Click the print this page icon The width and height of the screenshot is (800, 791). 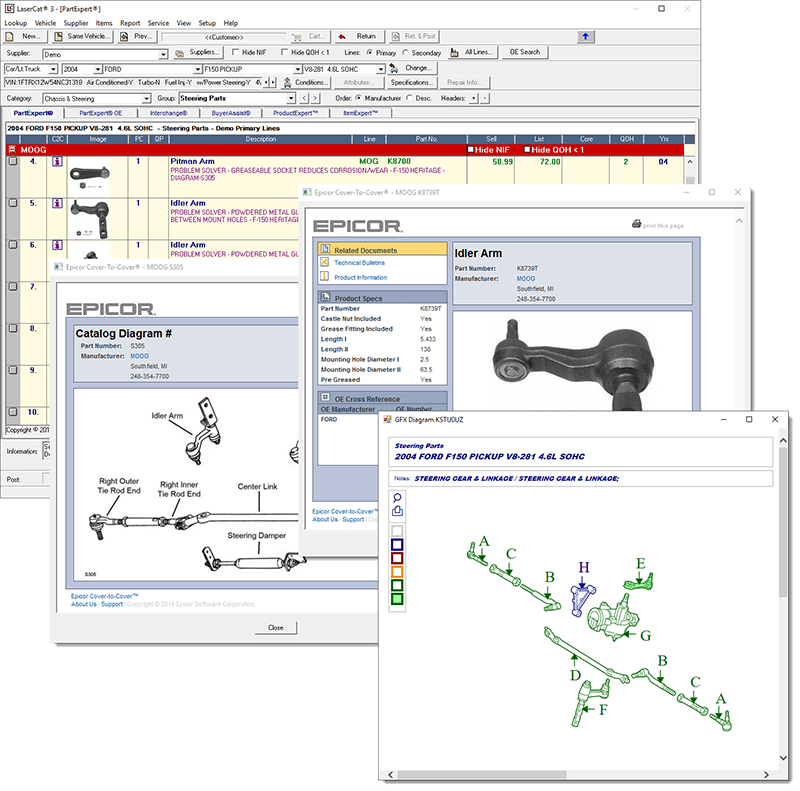click(x=636, y=224)
